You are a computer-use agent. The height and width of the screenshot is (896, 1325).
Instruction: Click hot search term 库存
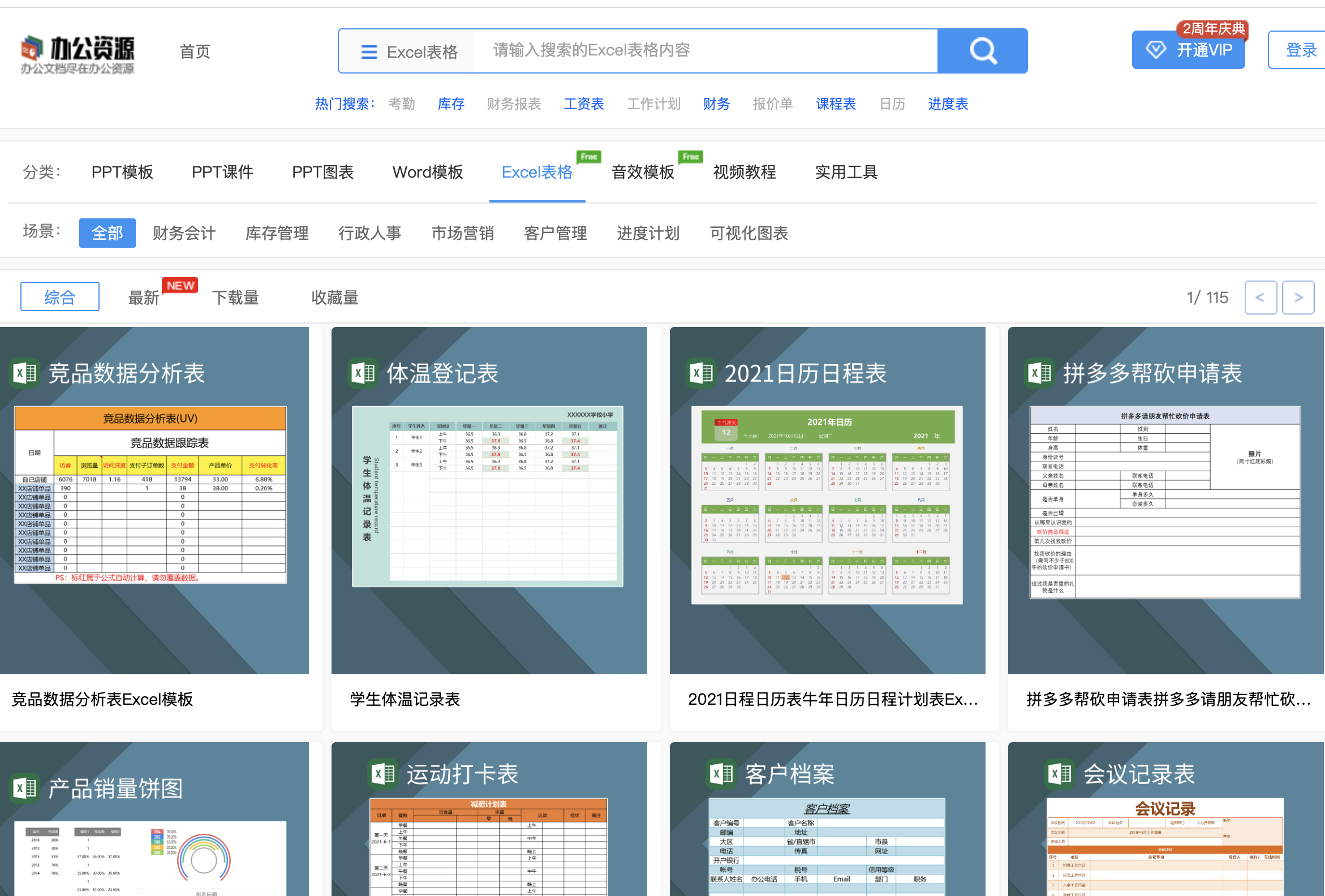451,104
